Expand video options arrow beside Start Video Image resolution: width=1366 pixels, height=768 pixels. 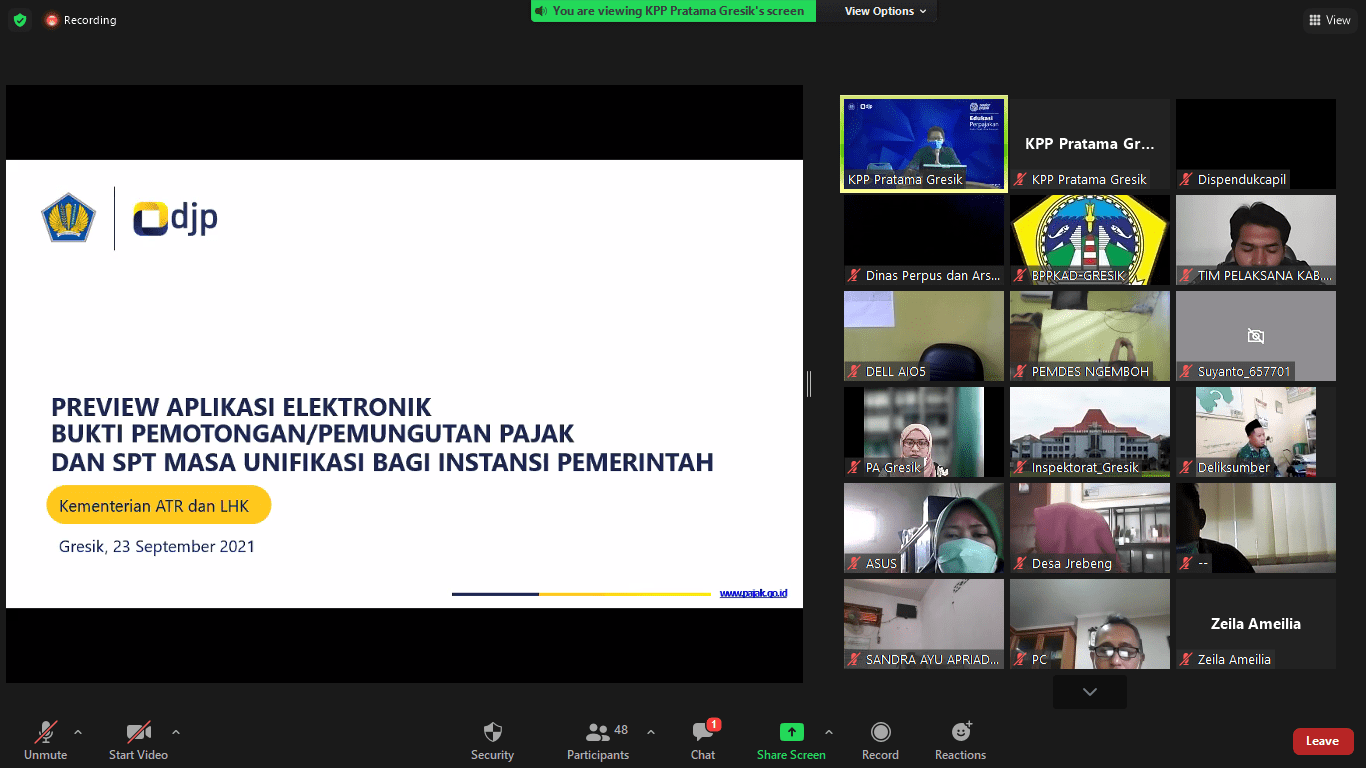click(x=176, y=731)
